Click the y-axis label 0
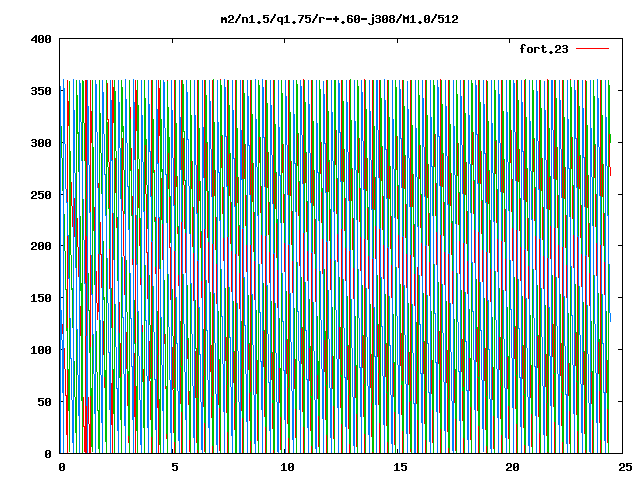This screenshot has width=640, height=480. 48,453
